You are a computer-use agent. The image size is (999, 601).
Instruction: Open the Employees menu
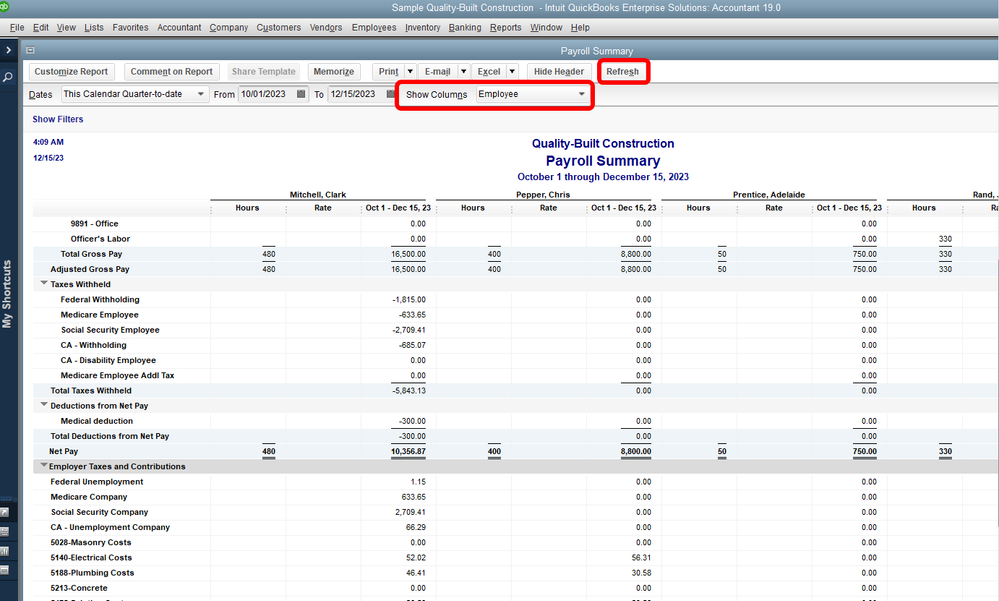coord(374,27)
